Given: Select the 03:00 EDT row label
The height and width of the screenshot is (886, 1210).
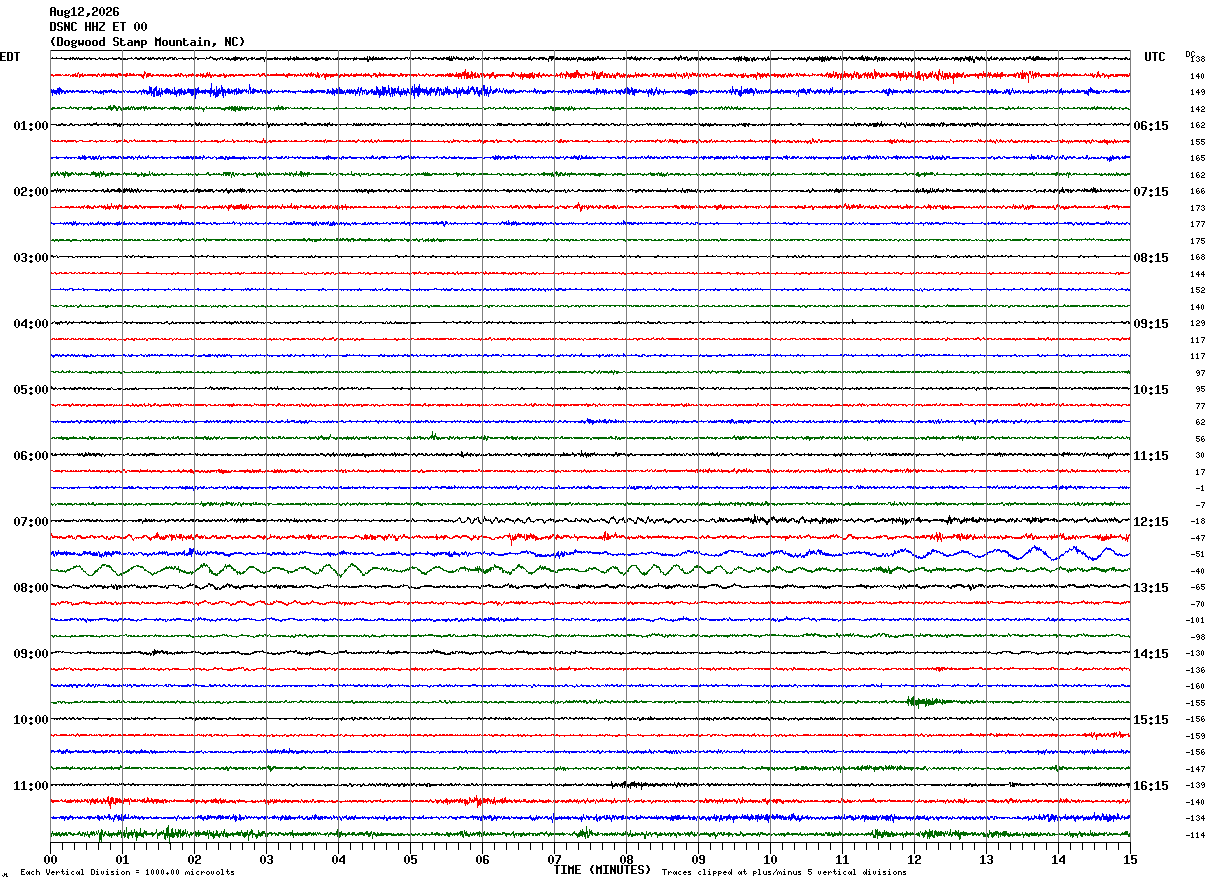Looking at the screenshot, I should pyautogui.click(x=30, y=258).
